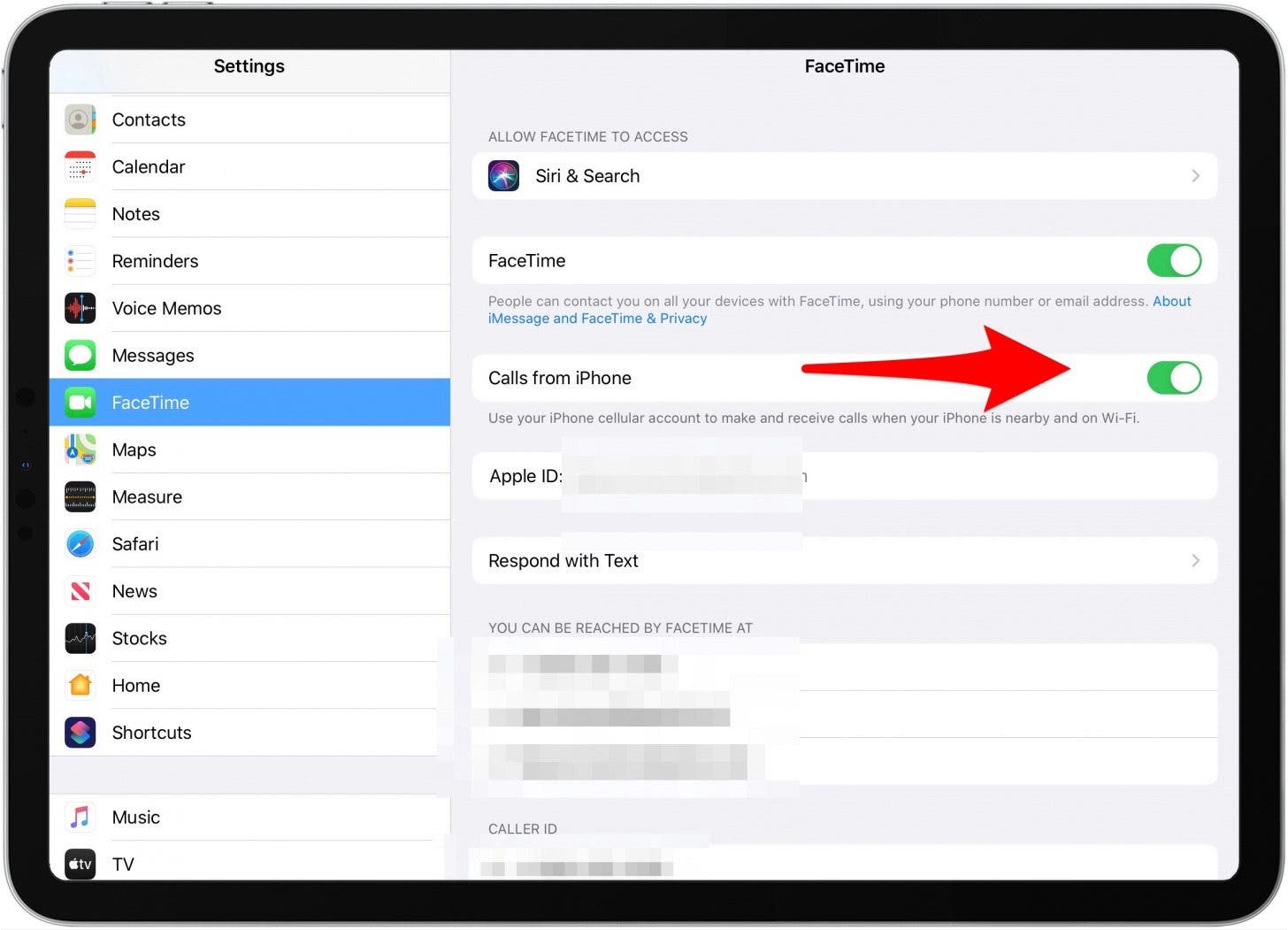Tap the Notes app icon
The height and width of the screenshot is (930, 1288).
click(80, 213)
